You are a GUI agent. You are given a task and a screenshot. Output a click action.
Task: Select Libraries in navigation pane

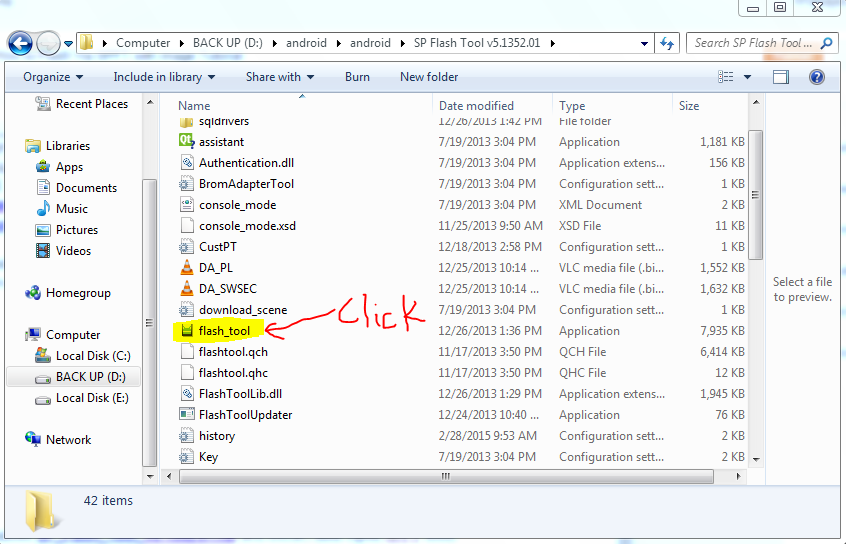coord(58,146)
